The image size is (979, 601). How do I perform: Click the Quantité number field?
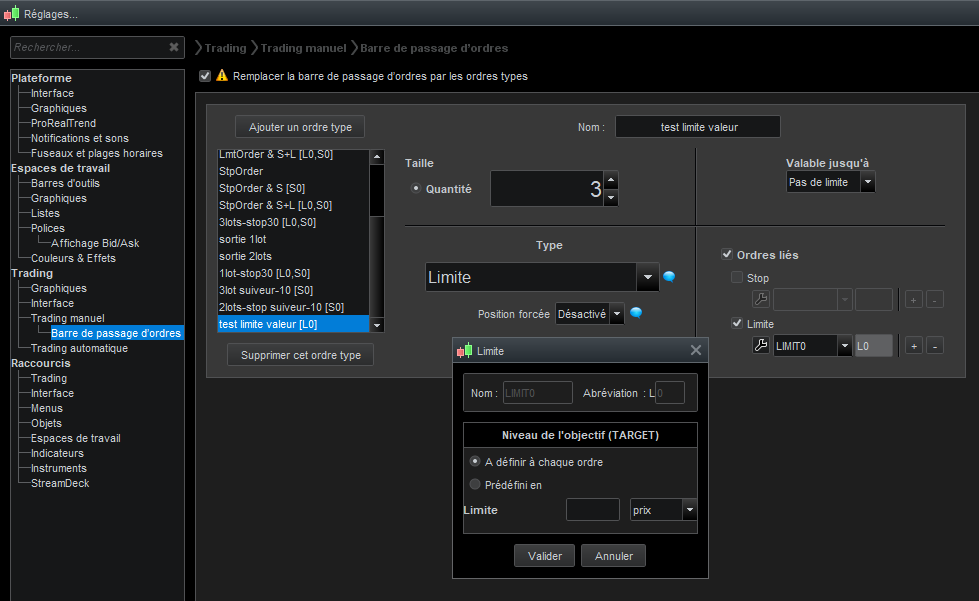coord(547,188)
